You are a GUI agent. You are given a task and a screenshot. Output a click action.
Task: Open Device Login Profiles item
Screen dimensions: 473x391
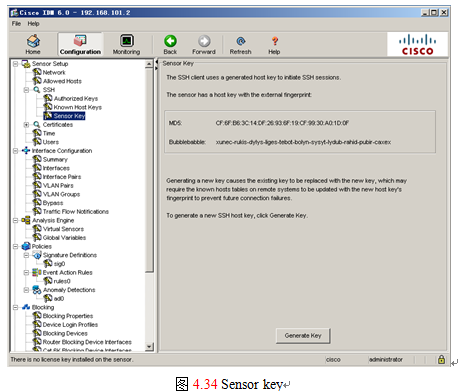point(70,325)
